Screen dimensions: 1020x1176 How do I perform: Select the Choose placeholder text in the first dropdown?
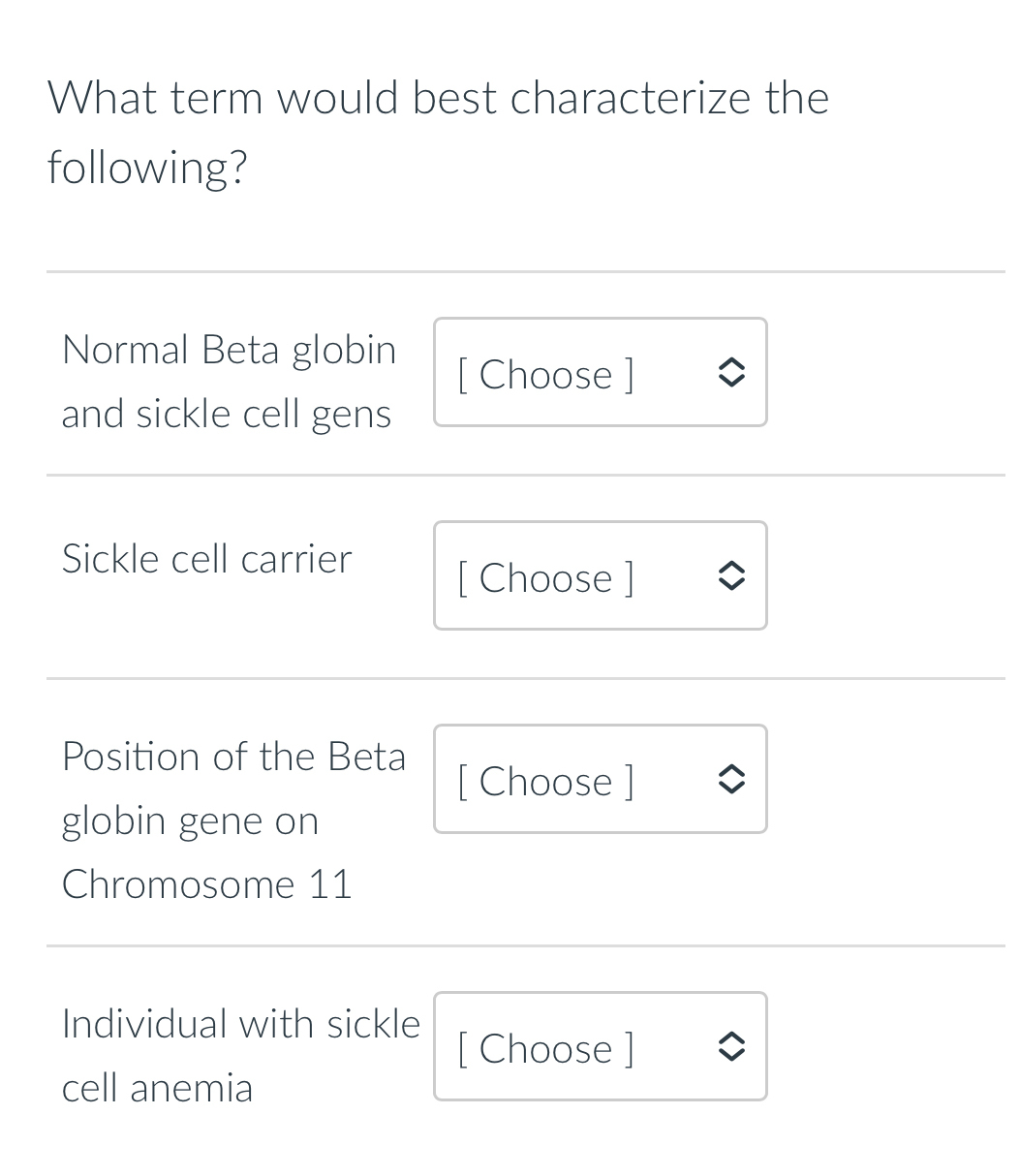tap(545, 374)
